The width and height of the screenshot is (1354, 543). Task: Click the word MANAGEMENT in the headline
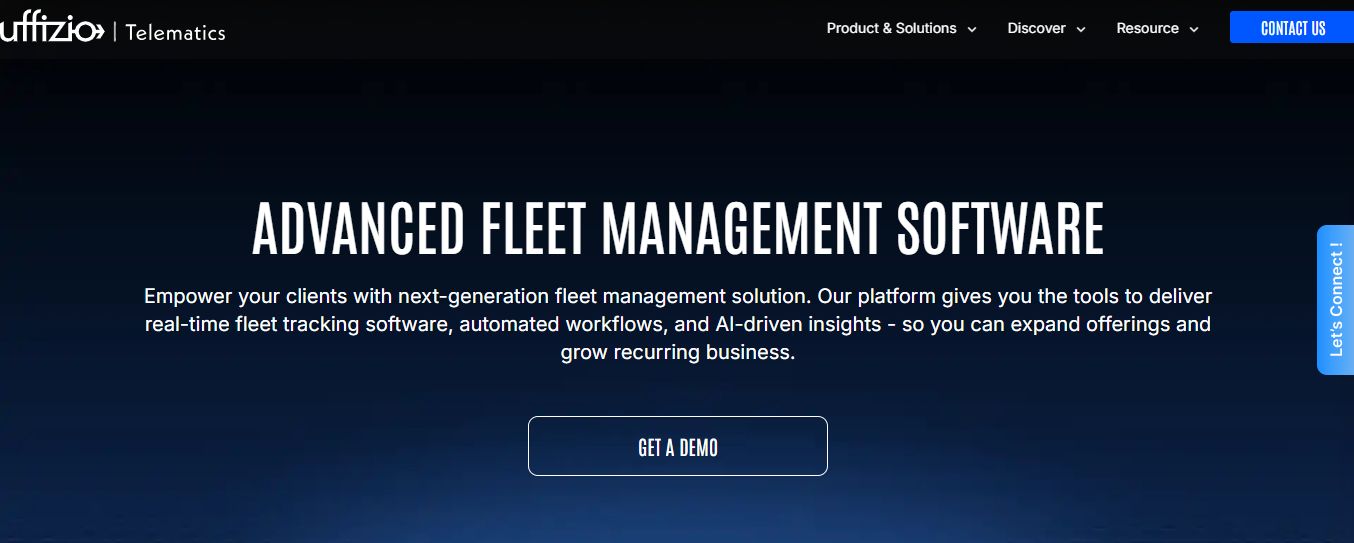741,229
